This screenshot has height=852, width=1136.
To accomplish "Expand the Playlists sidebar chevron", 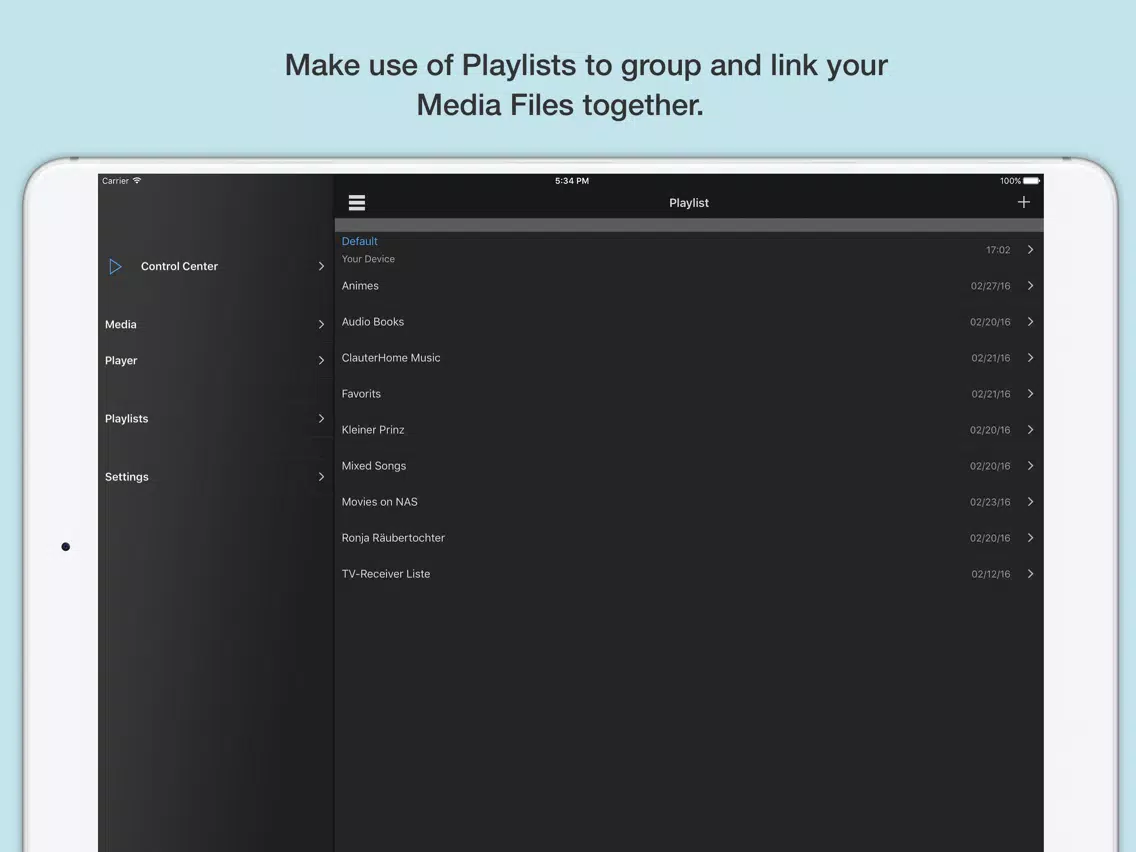I will (x=321, y=418).
